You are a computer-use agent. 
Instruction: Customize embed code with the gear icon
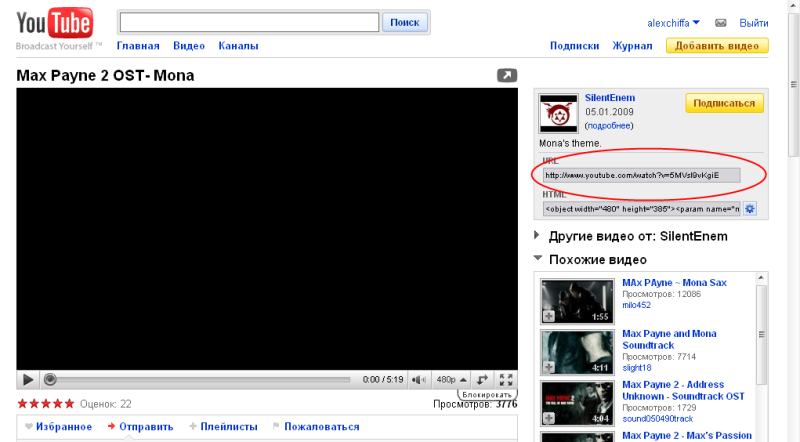(749, 209)
